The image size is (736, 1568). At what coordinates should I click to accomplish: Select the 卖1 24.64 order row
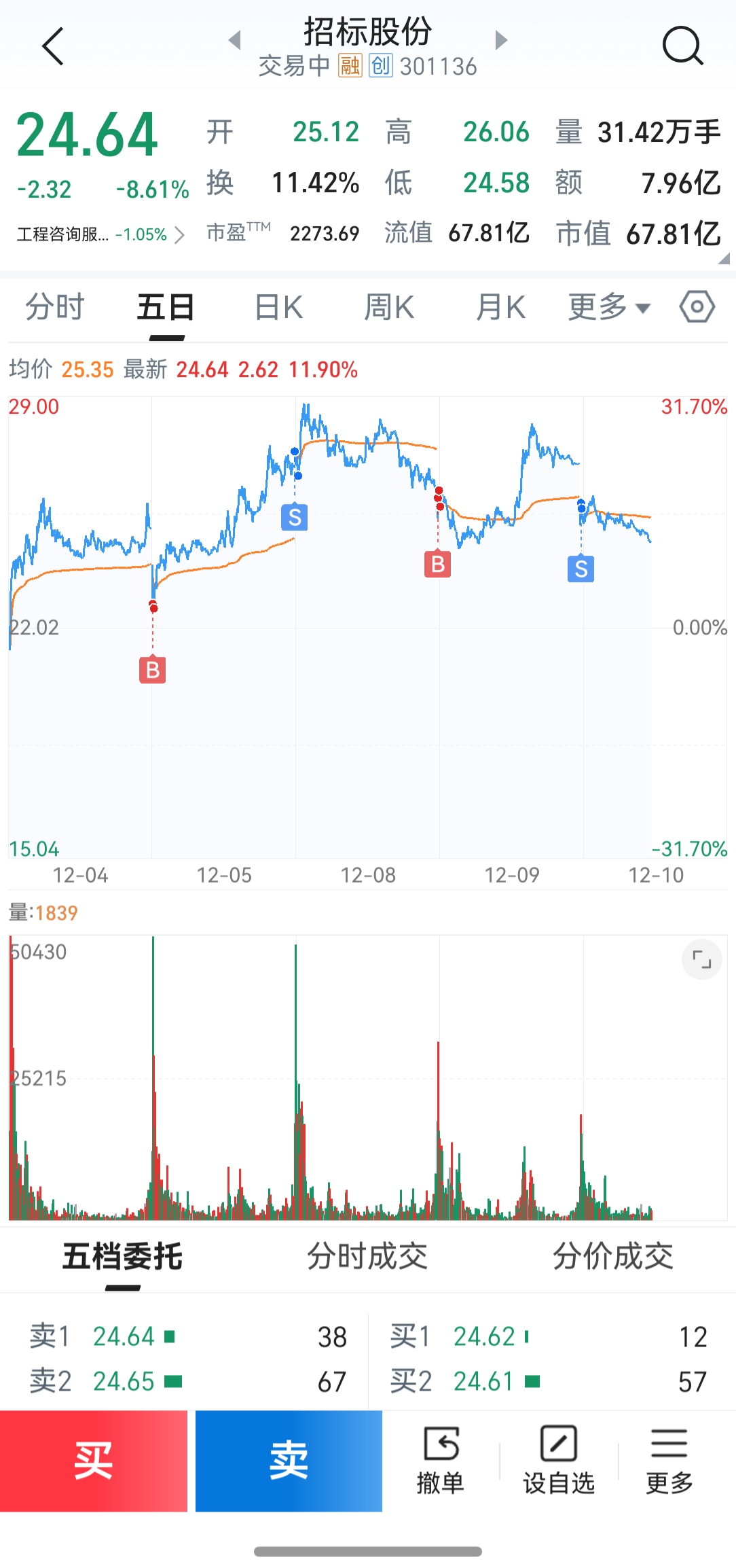[x=187, y=1336]
